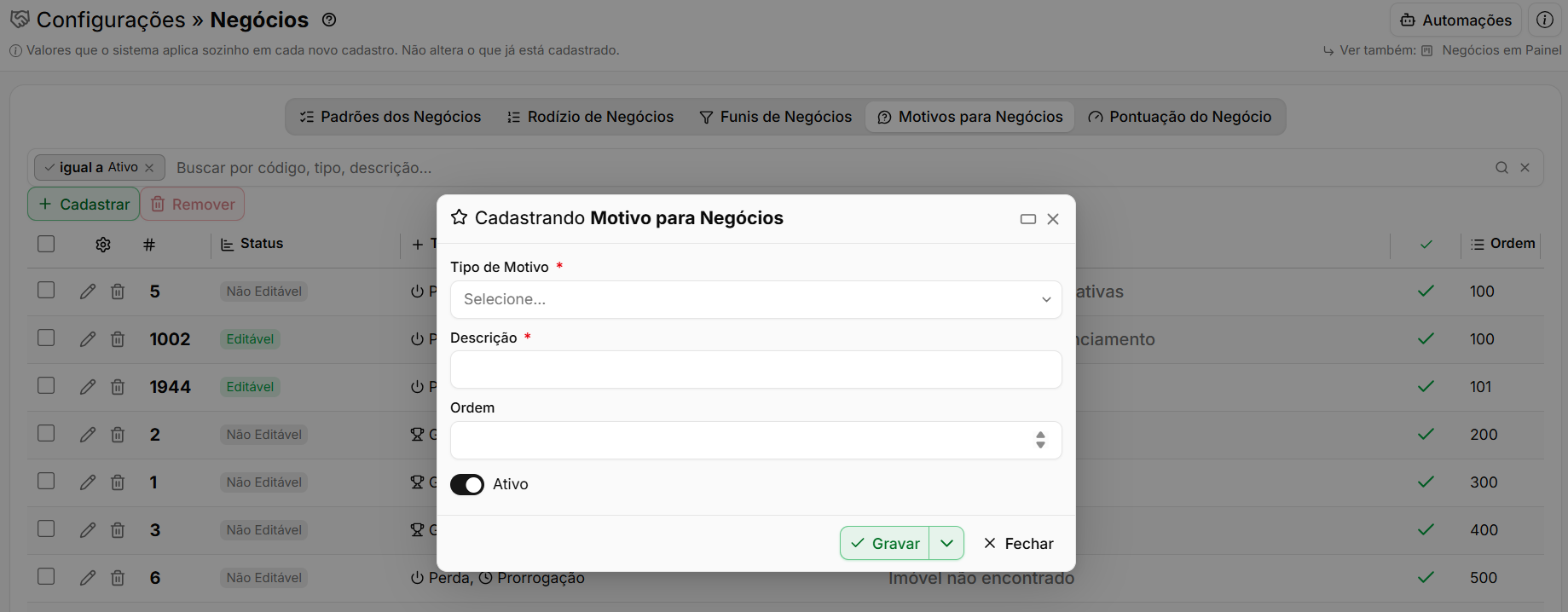Open the info icon next to Automações
This screenshot has width=1568, height=612.
[x=1544, y=20]
